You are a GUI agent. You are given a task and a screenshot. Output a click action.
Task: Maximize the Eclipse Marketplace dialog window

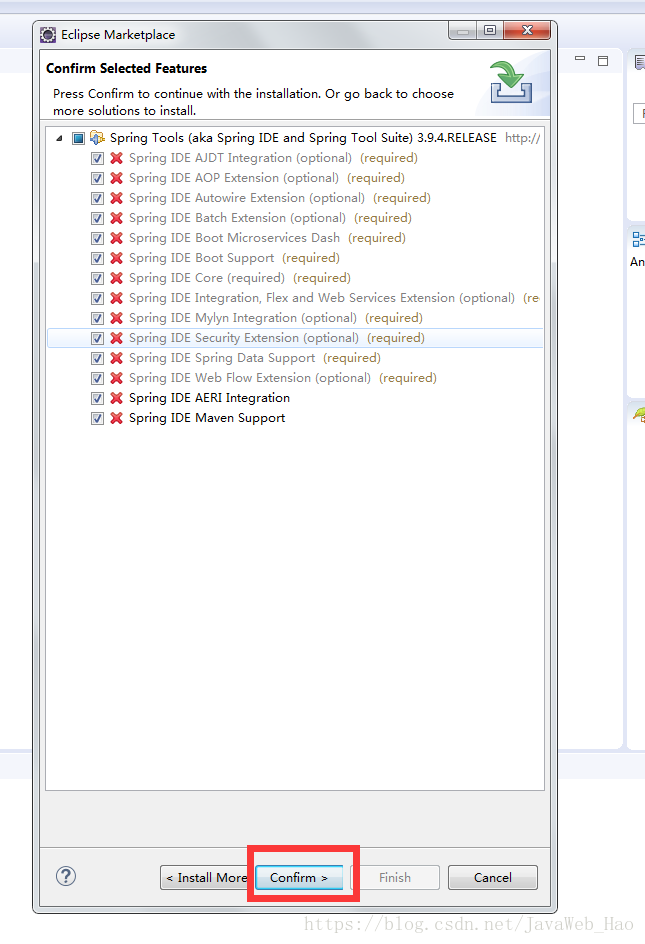[490, 30]
